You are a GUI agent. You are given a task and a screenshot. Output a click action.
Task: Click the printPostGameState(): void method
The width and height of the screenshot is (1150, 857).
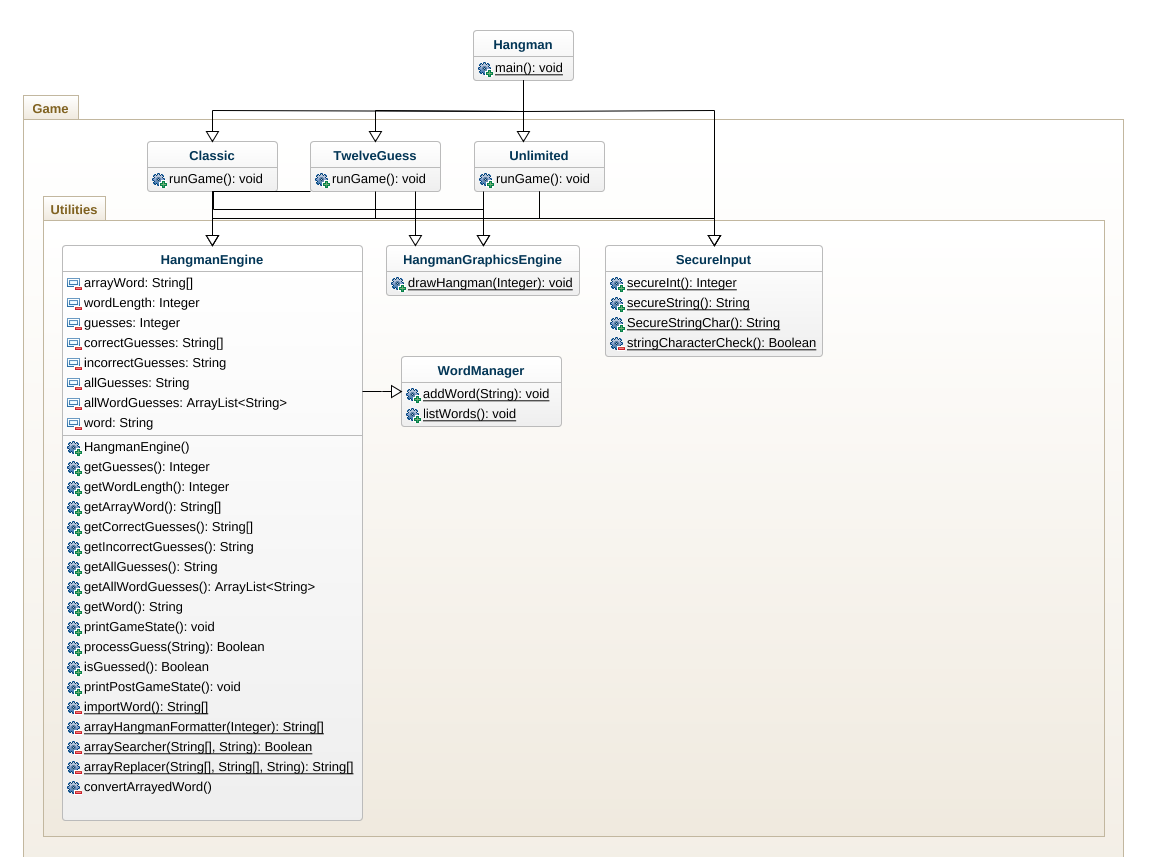162,687
